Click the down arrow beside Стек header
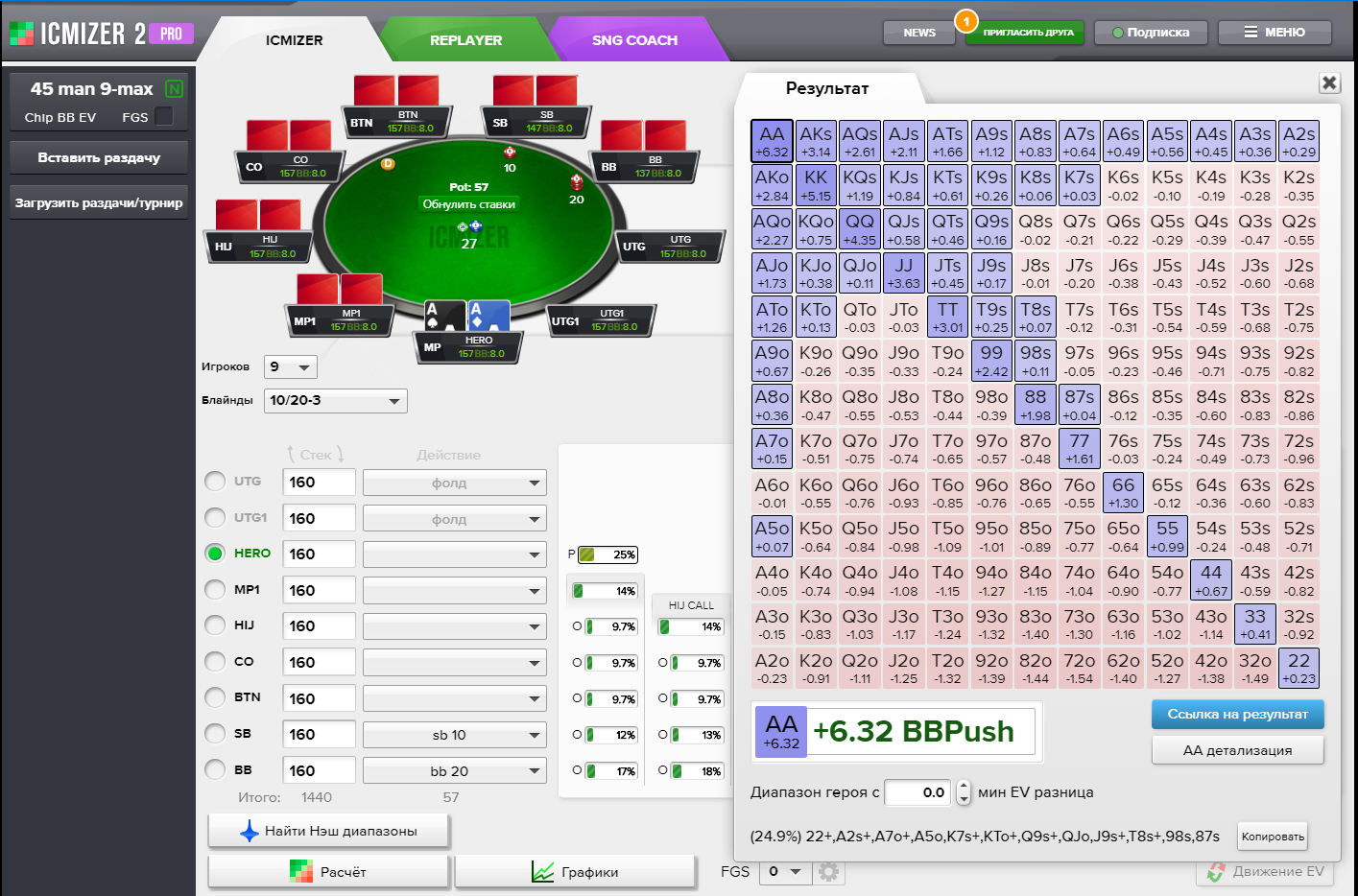 pyautogui.click(x=340, y=454)
